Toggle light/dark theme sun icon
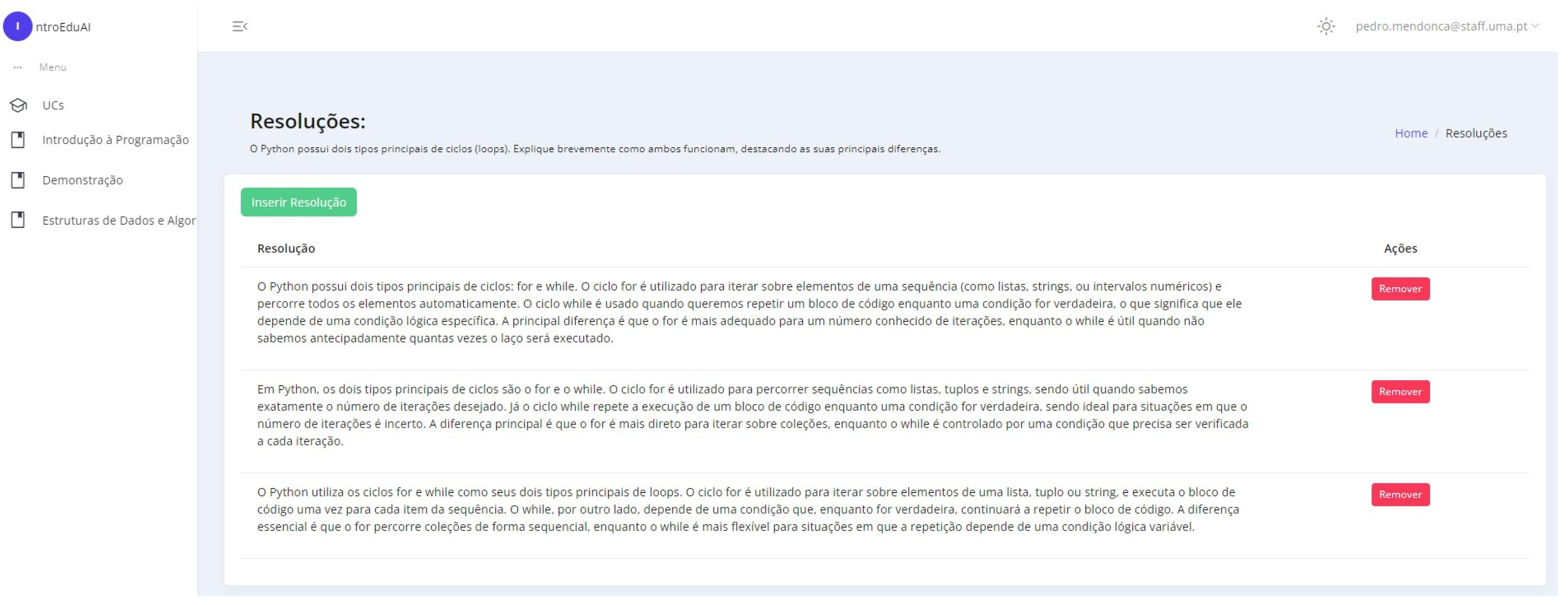The width and height of the screenshot is (1568, 605). (1326, 26)
